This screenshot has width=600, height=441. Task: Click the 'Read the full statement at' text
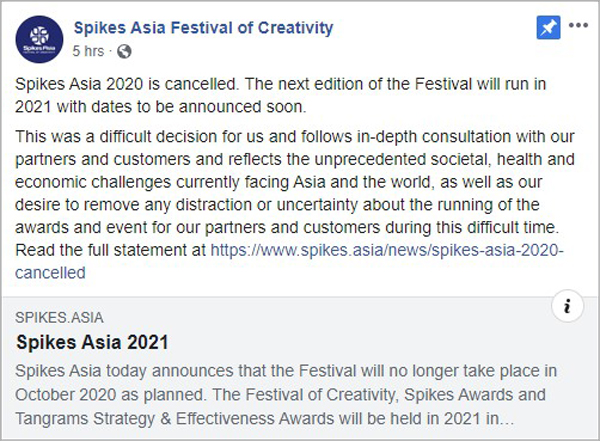point(110,250)
